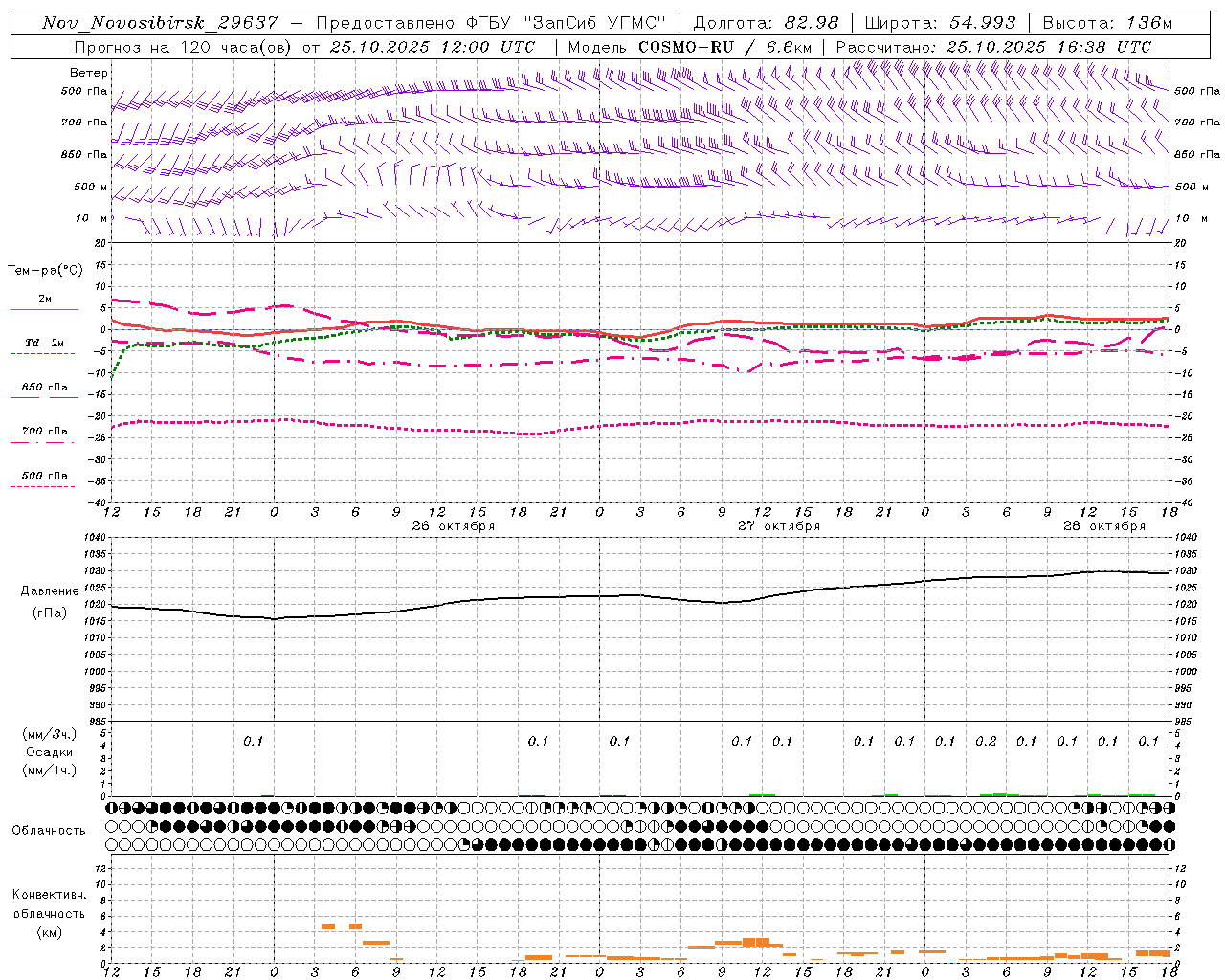Click the Облачность panel label
This screenshot has width=1225, height=980.
point(49,831)
